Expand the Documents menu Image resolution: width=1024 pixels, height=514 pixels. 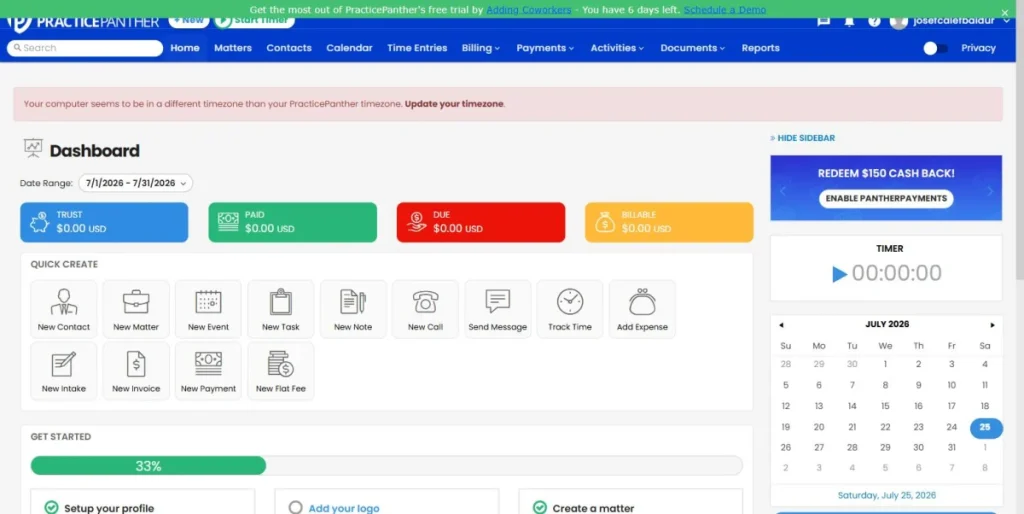point(693,48)
